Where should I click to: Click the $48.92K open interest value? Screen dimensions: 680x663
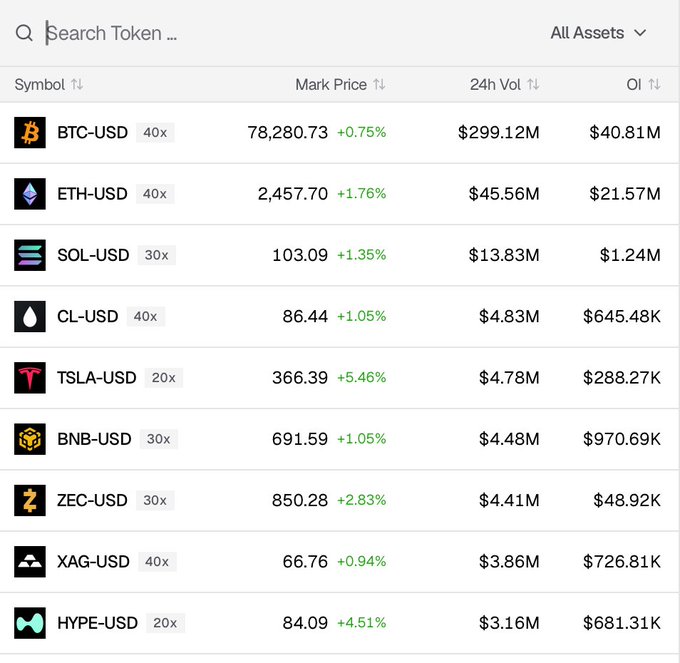[x=627, y=500]
